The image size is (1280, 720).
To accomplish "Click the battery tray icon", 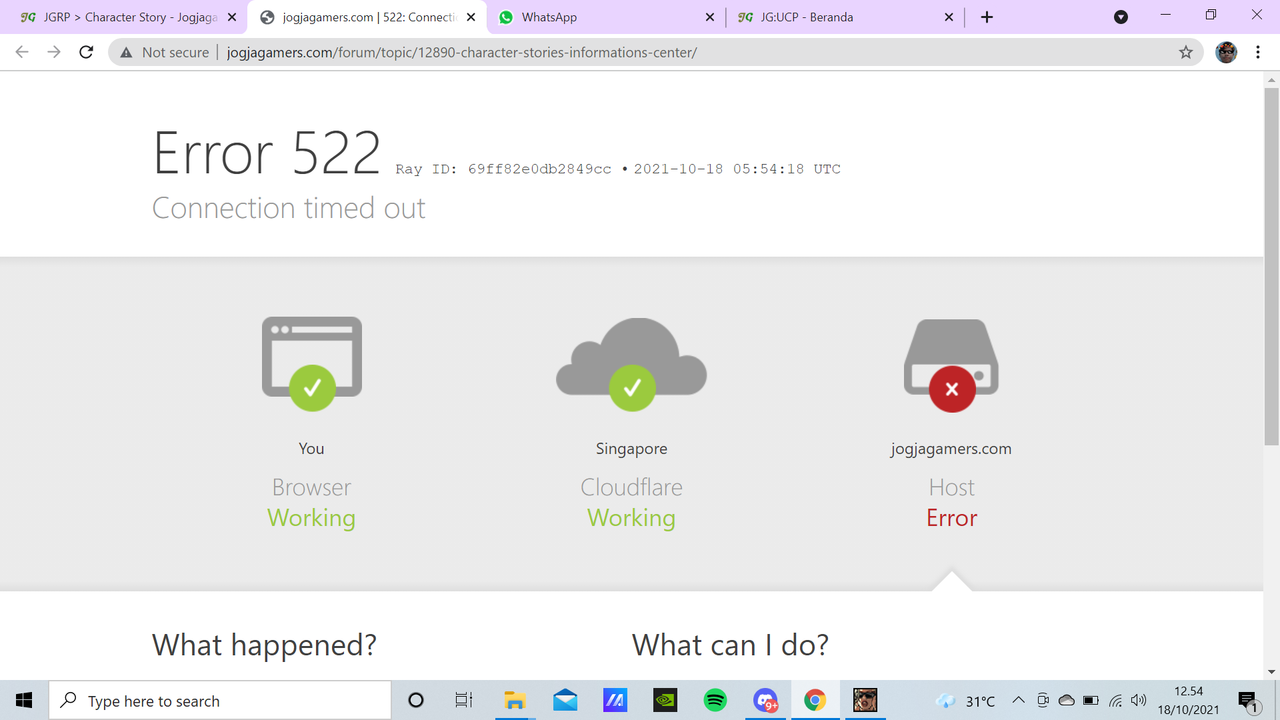I will click(1091, 701).
